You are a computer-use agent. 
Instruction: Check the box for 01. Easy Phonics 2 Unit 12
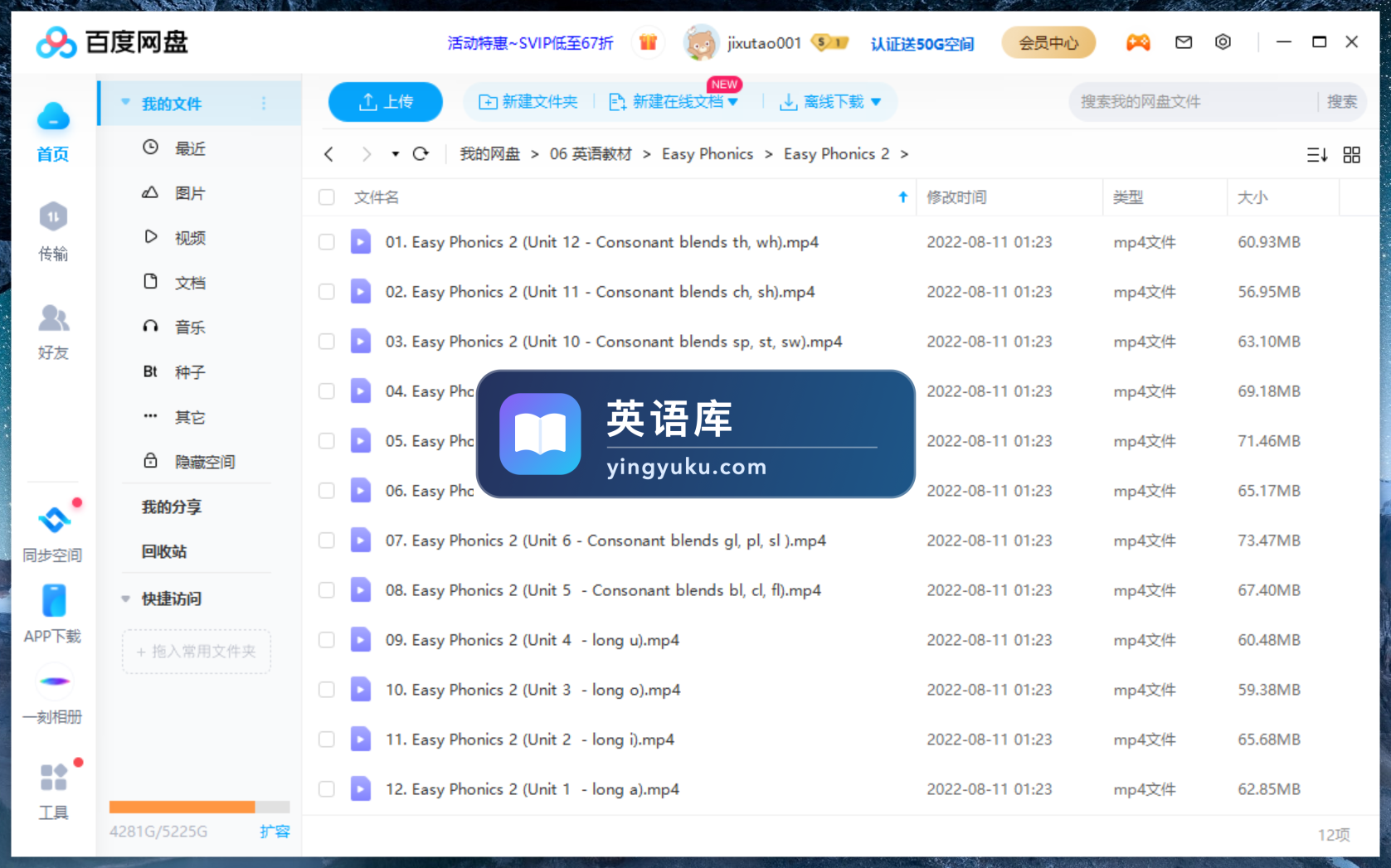tap(327, 242)
